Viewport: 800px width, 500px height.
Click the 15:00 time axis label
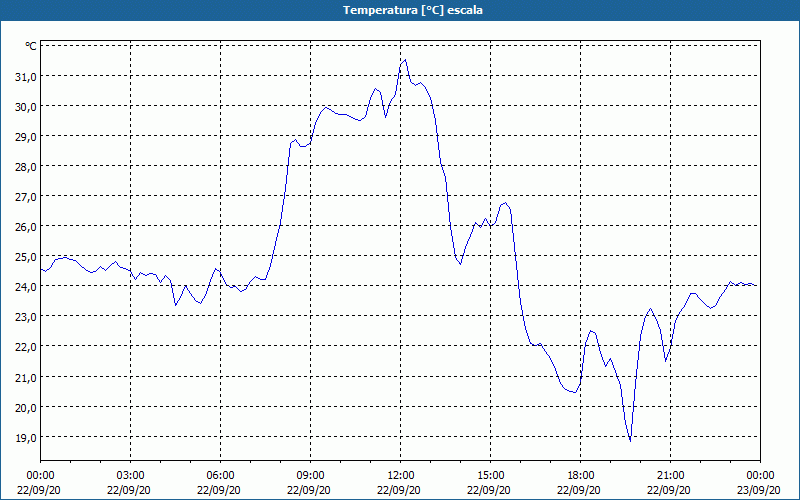coord(490,476)
